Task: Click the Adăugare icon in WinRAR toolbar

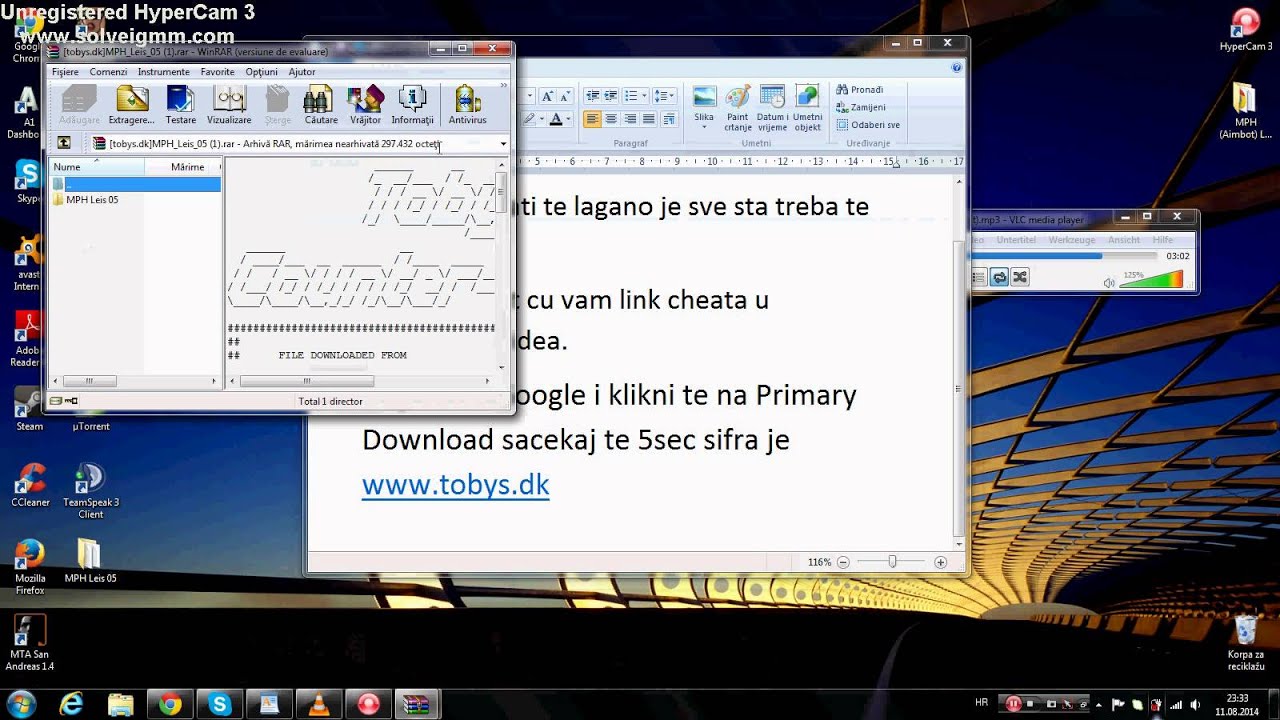Action: pyautogui.click(x=79, y=105)
